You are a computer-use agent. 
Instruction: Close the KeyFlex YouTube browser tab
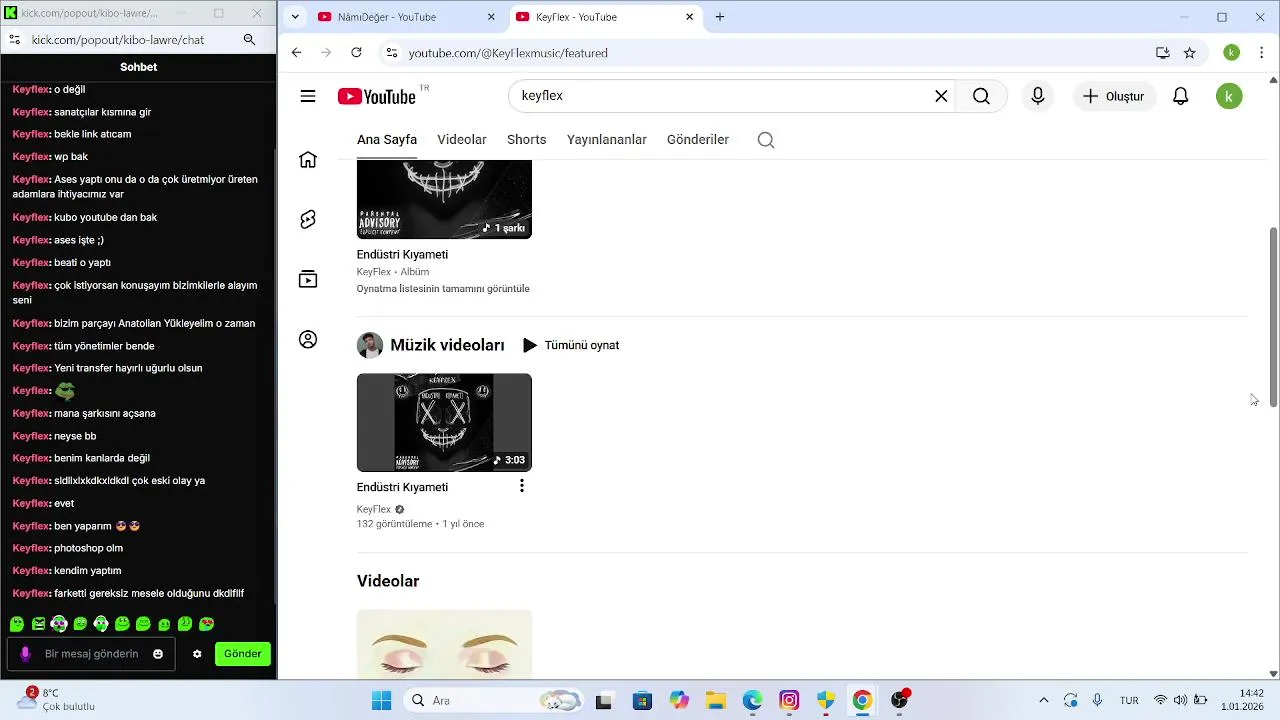(690, 17)
